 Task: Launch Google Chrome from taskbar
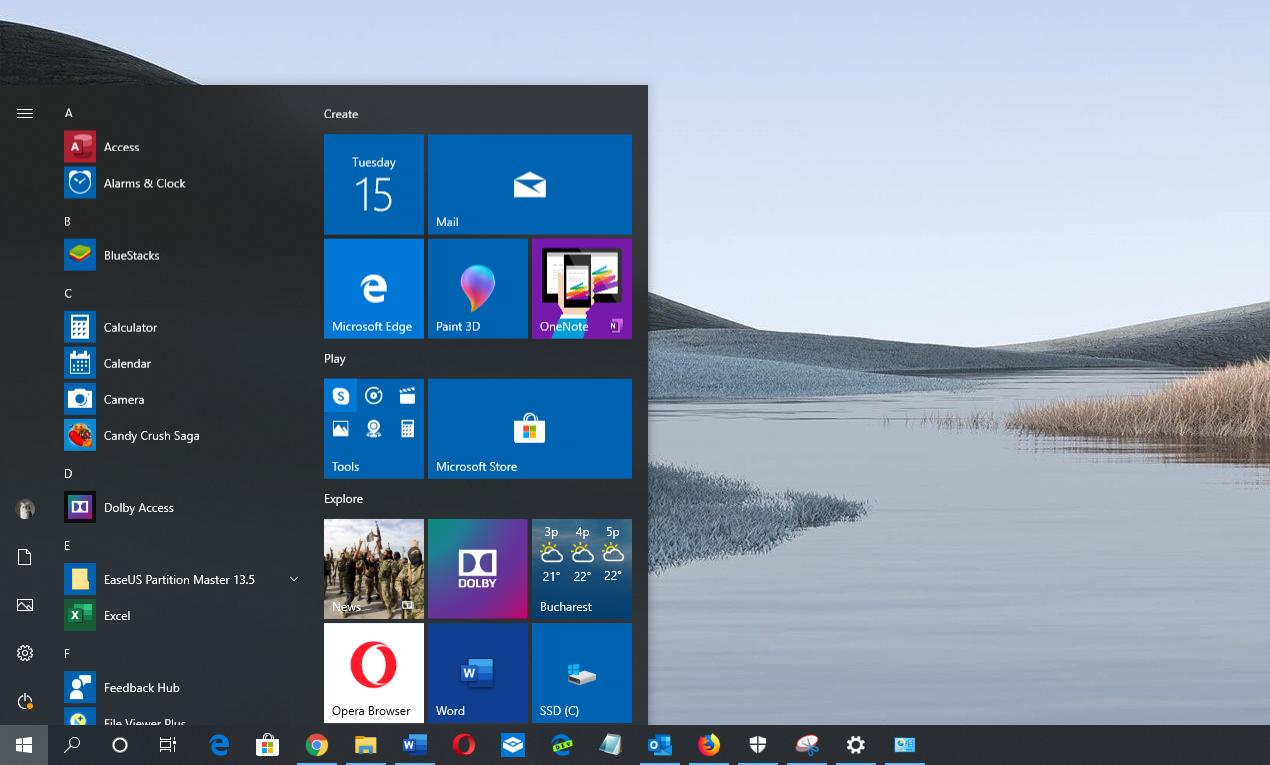317,745
